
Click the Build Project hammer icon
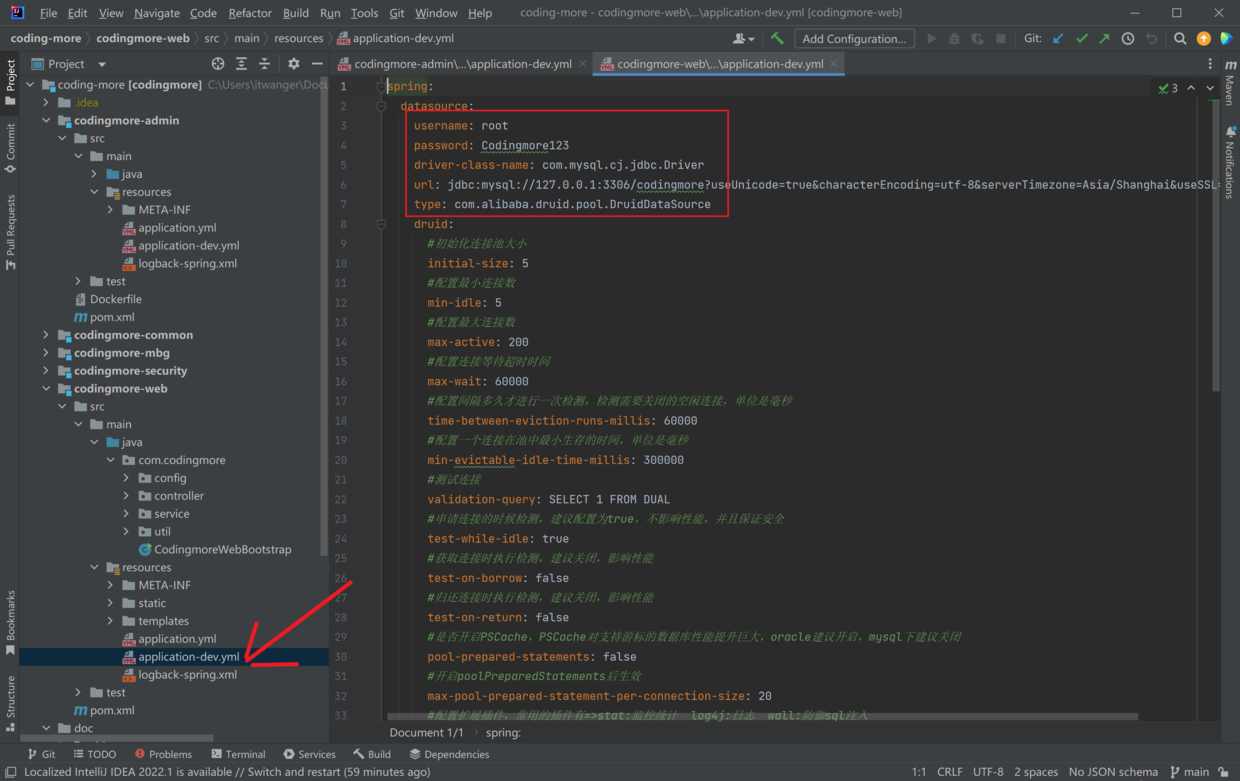click(777, 39)
